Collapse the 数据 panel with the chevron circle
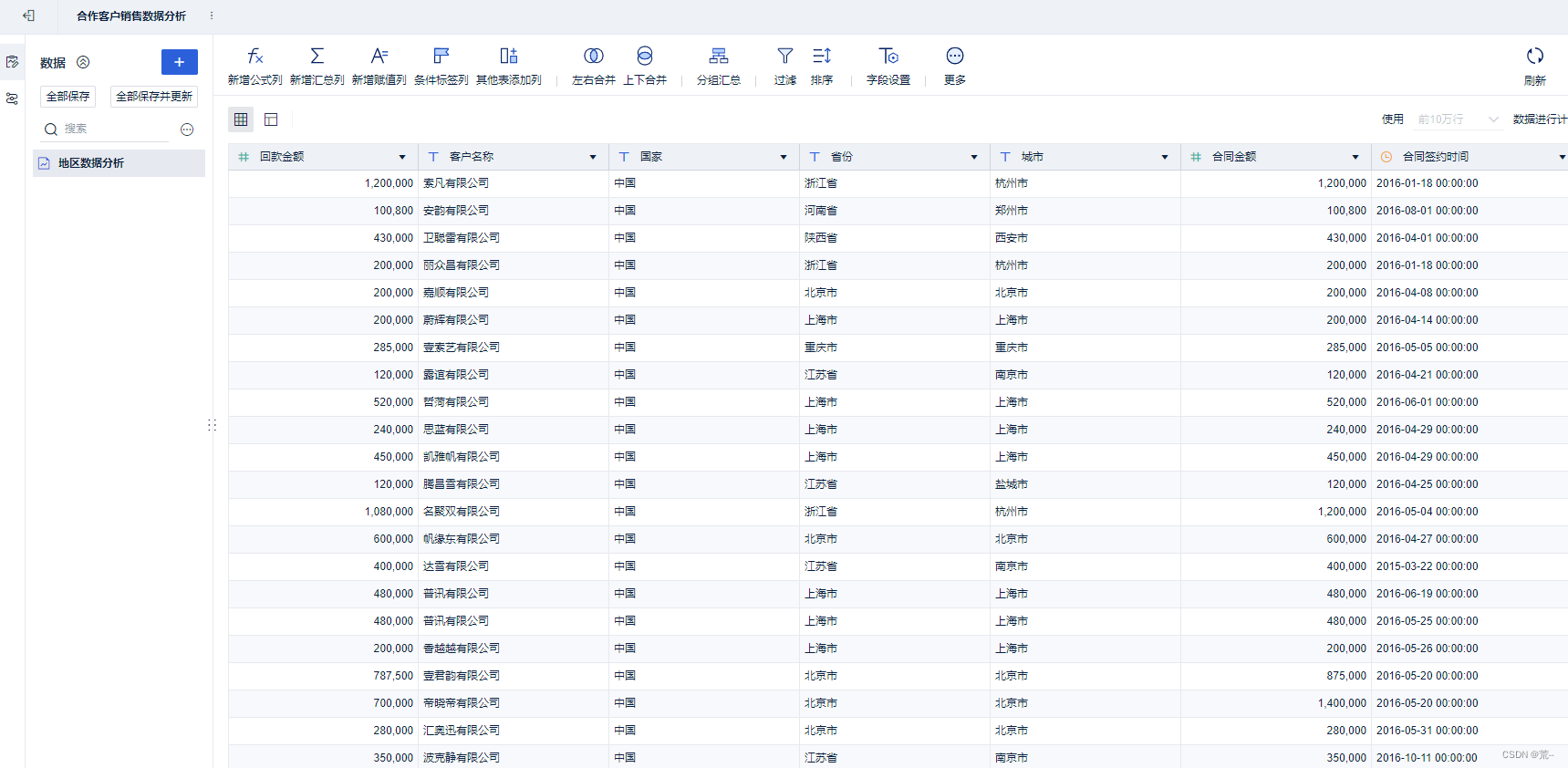 pos(83,62)
